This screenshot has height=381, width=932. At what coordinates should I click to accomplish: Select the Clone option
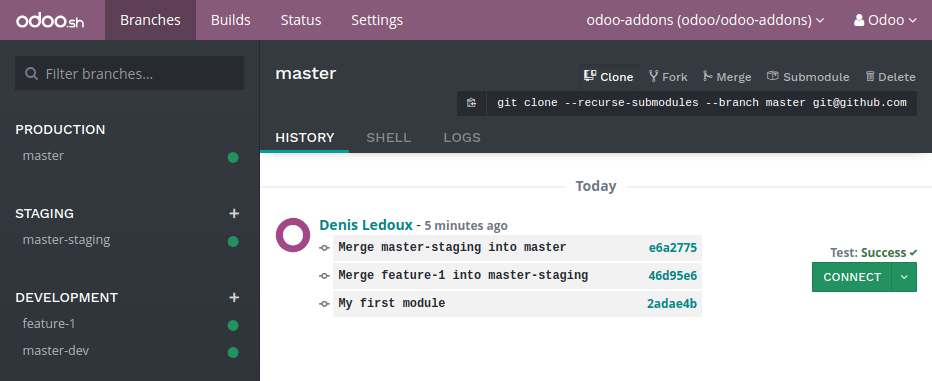(609, 77)
